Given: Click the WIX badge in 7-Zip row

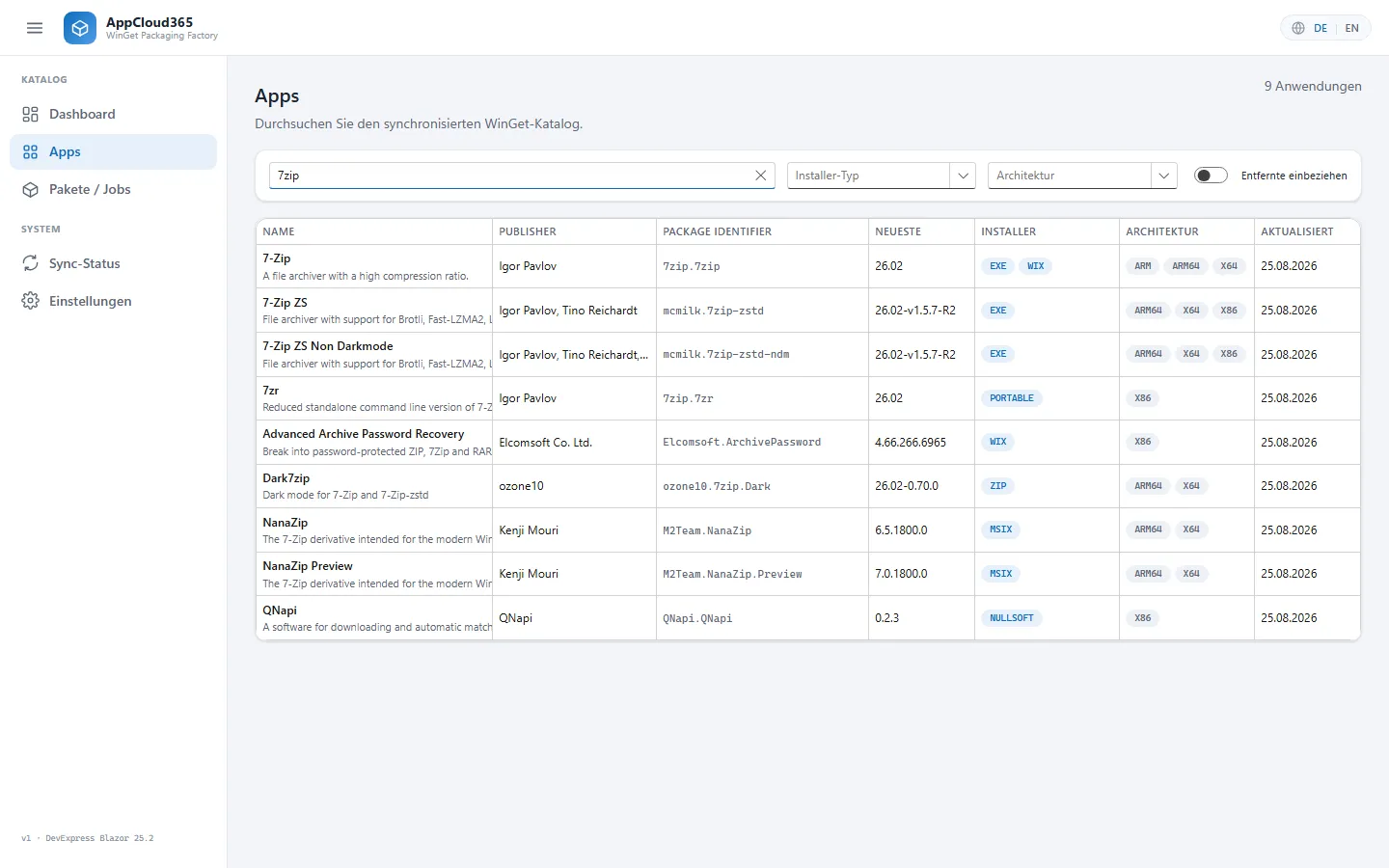Looking at the screenshot, I should click(1036, 266).
